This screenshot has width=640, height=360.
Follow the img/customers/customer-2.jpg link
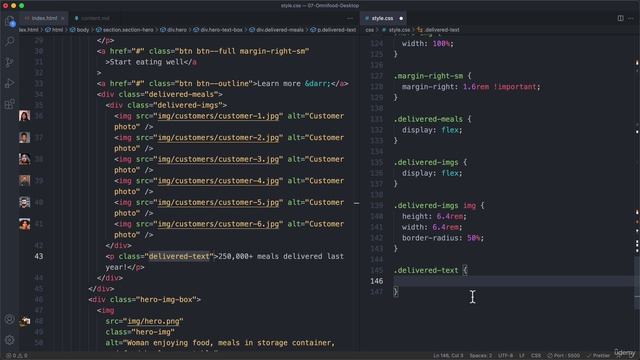[218, 138]
